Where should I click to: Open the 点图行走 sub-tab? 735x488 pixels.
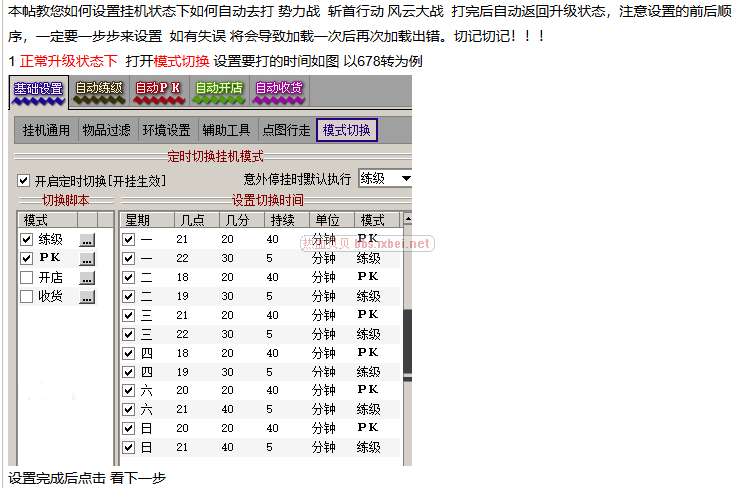pos(285,130)
